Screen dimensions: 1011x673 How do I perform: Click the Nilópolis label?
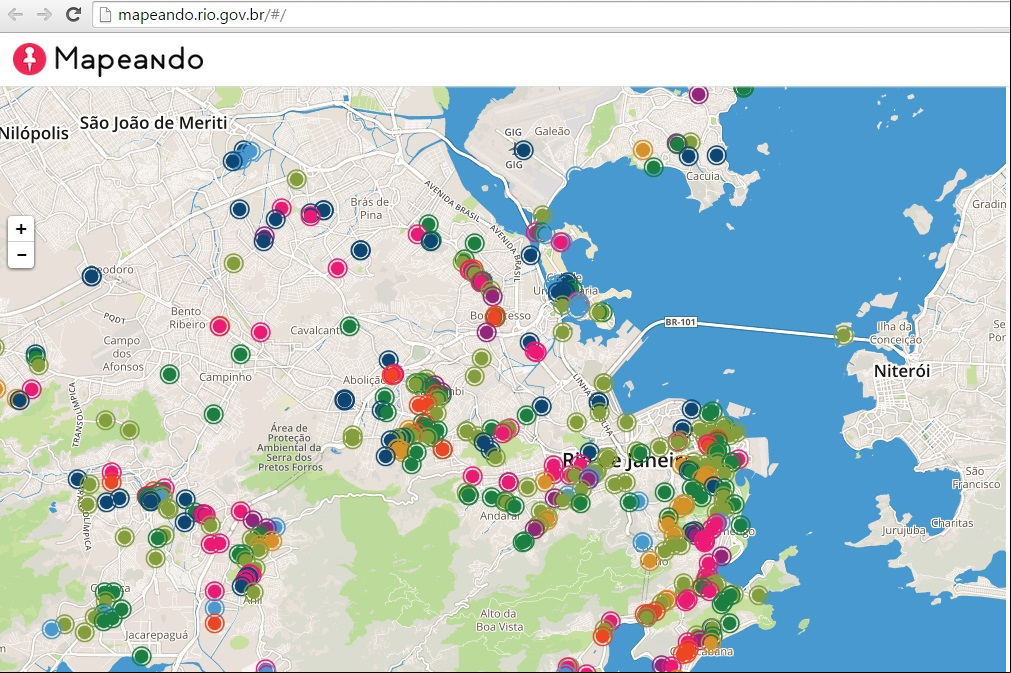click(x=34, y=133)
